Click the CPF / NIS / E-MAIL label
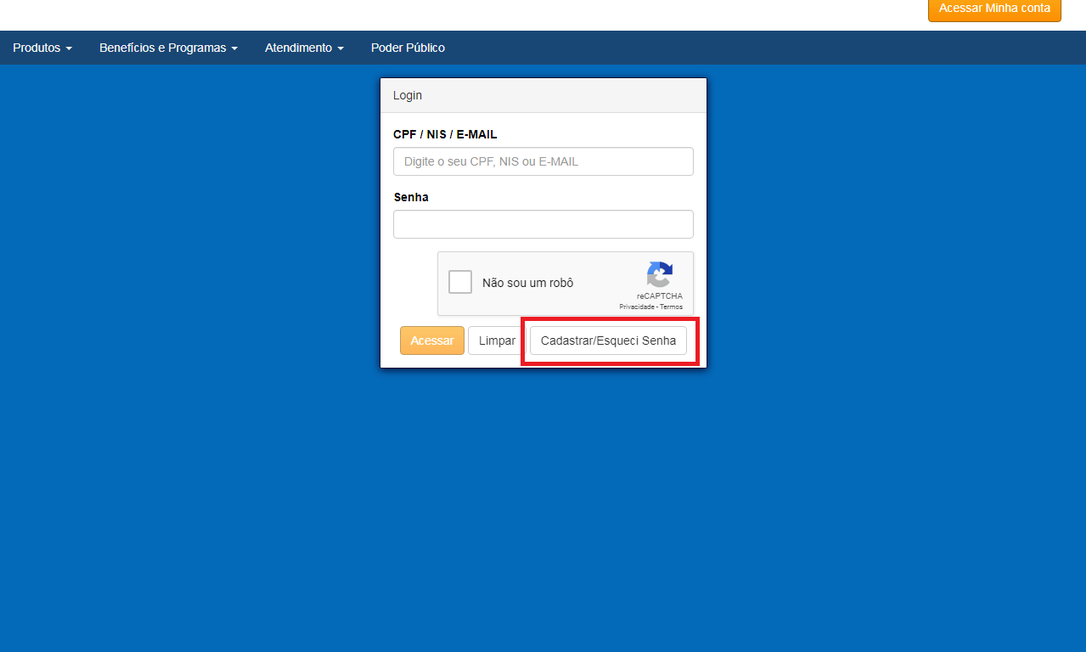This screenshot has height=652, width=1086. (445, 134)
